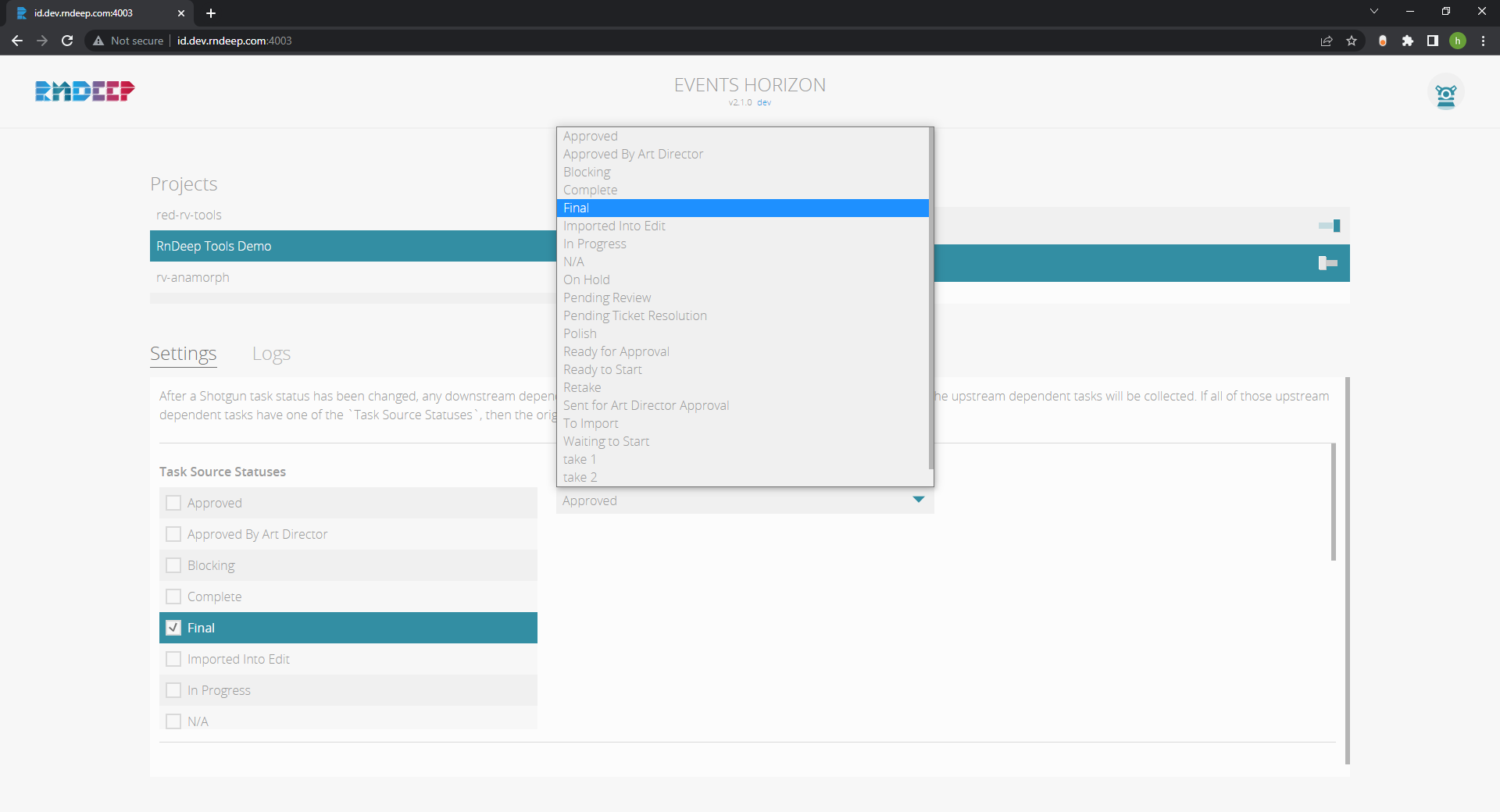Click the RnDeep logo

pos(84,91)
